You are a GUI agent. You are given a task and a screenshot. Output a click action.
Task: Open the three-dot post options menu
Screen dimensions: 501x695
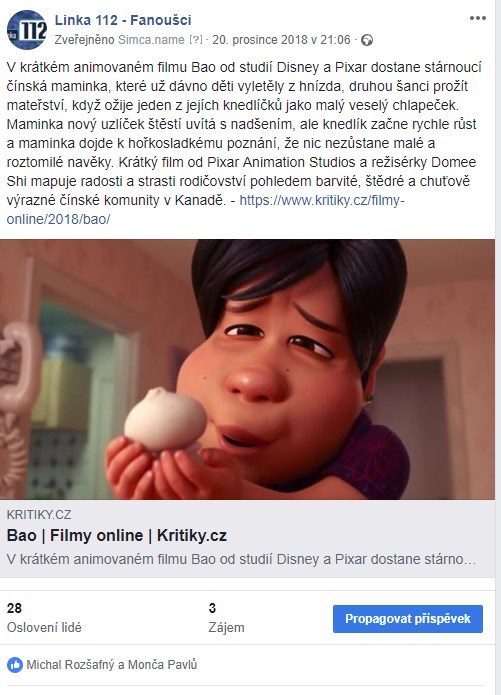click(x=478, y=18)
